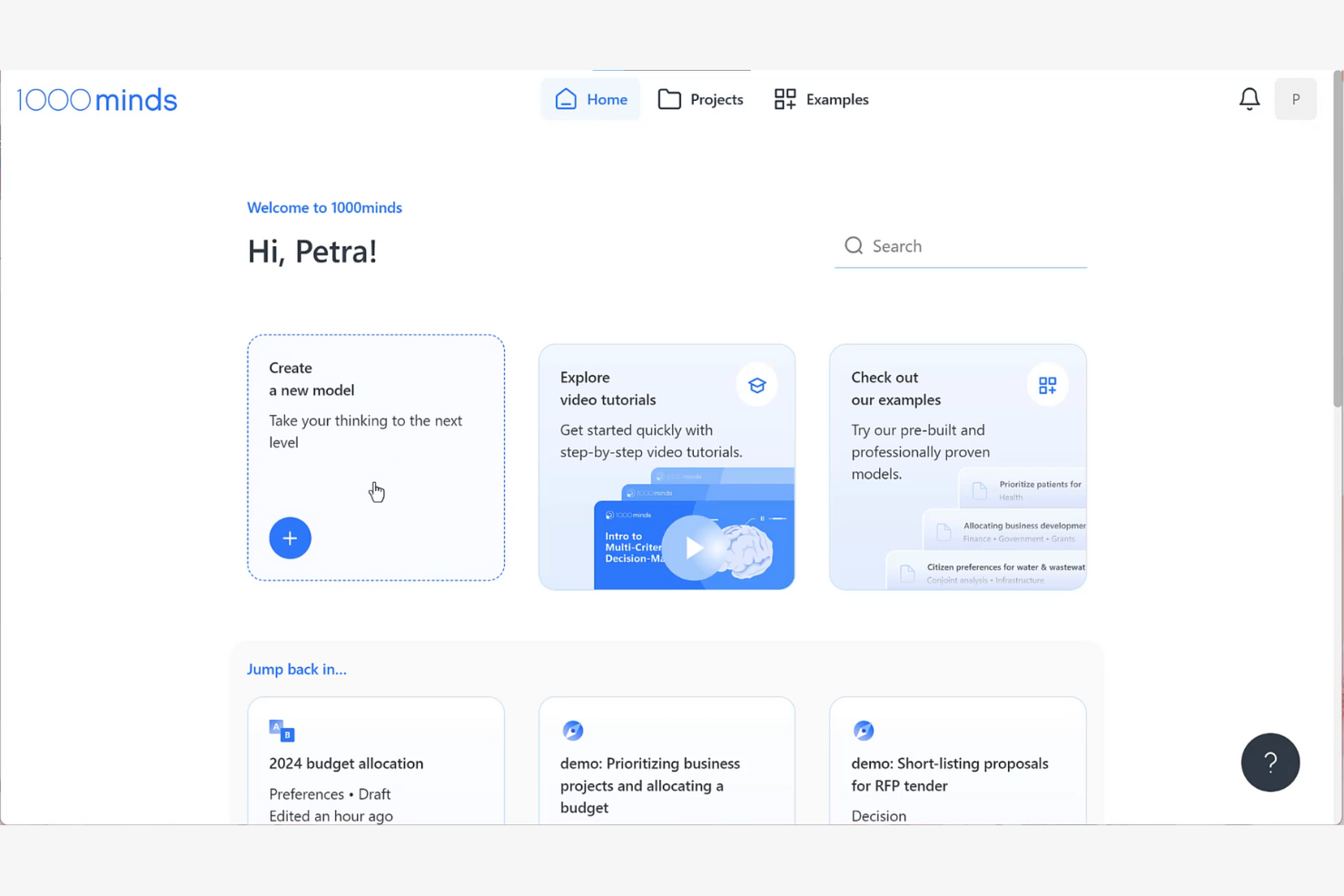Click the search magnifier icon
The image size is (1344, 896).
[854, 245]
